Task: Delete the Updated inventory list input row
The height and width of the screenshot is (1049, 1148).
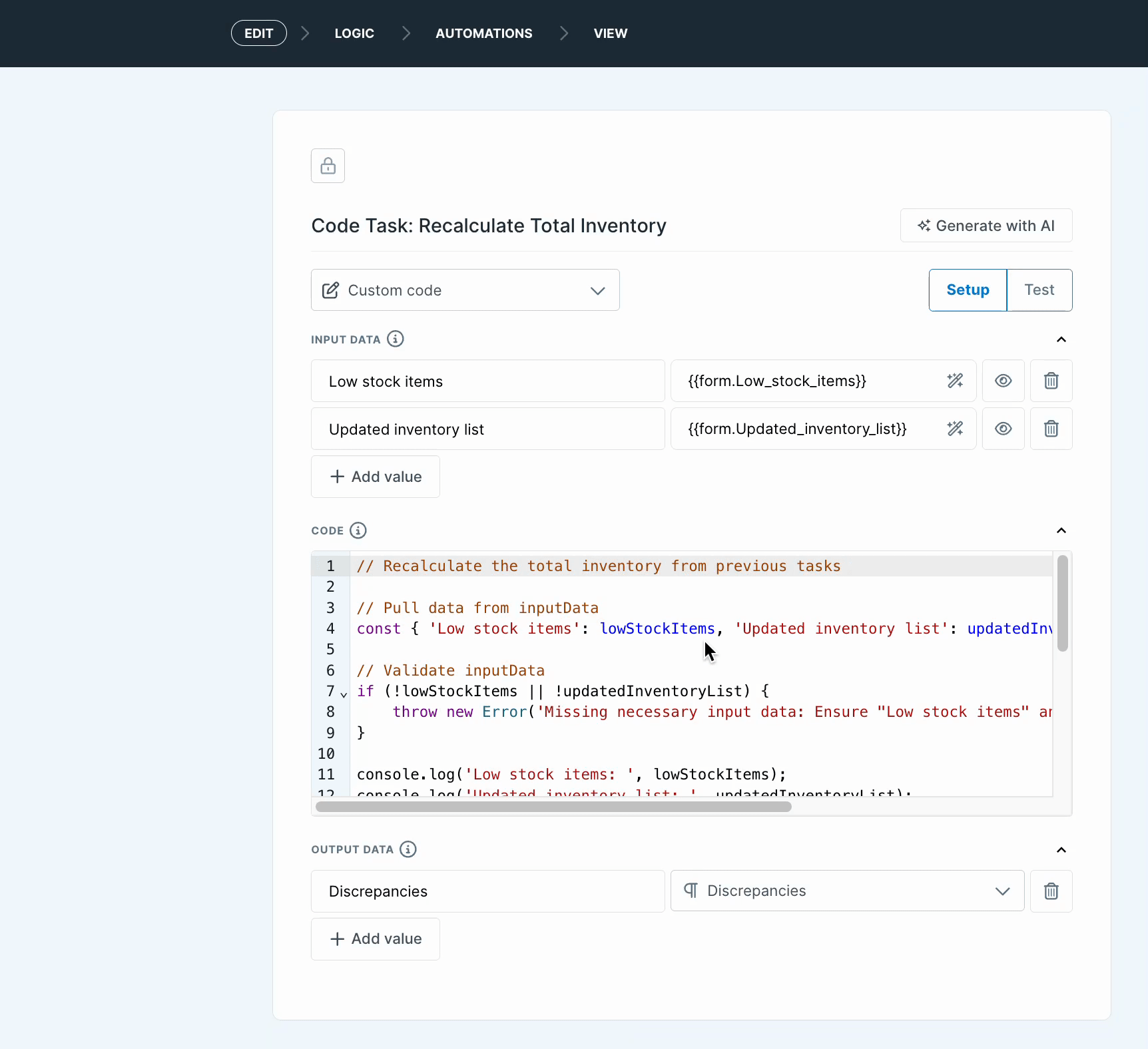Action: pyautogui.click(x=1051, y=429)
